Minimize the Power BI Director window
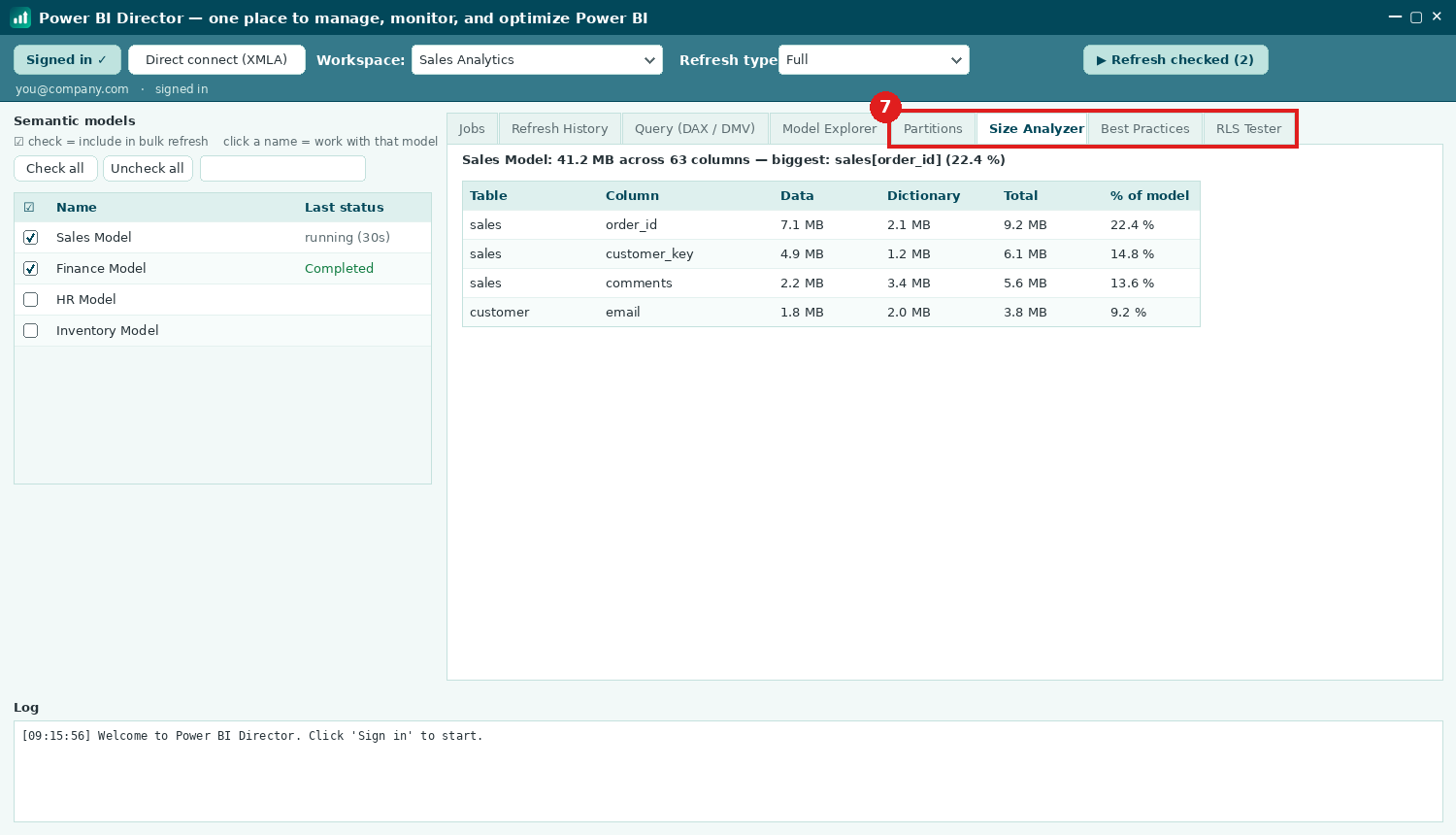 click(1395, 17)
